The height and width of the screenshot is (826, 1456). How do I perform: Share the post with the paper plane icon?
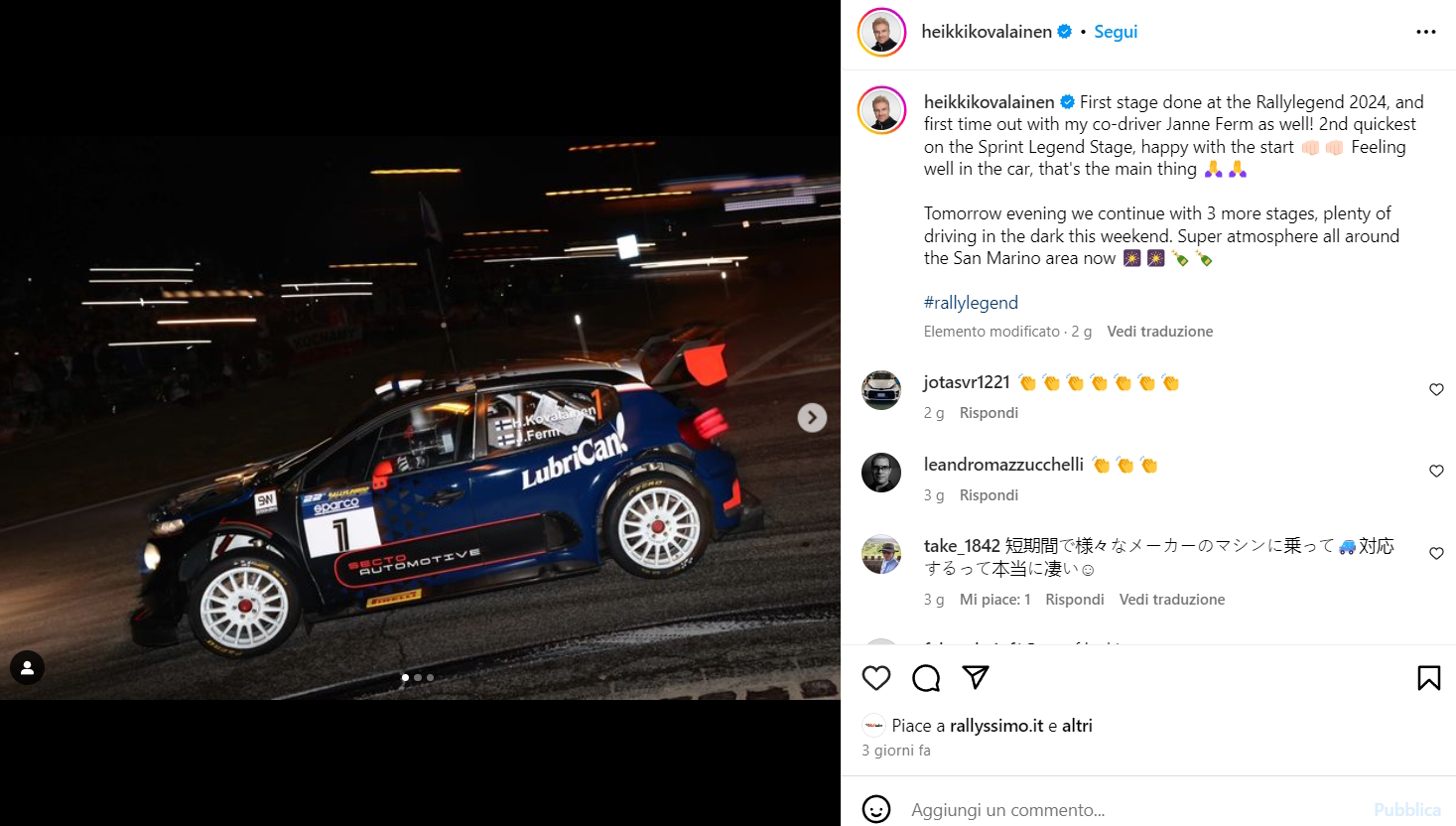(x=976, y=677)
